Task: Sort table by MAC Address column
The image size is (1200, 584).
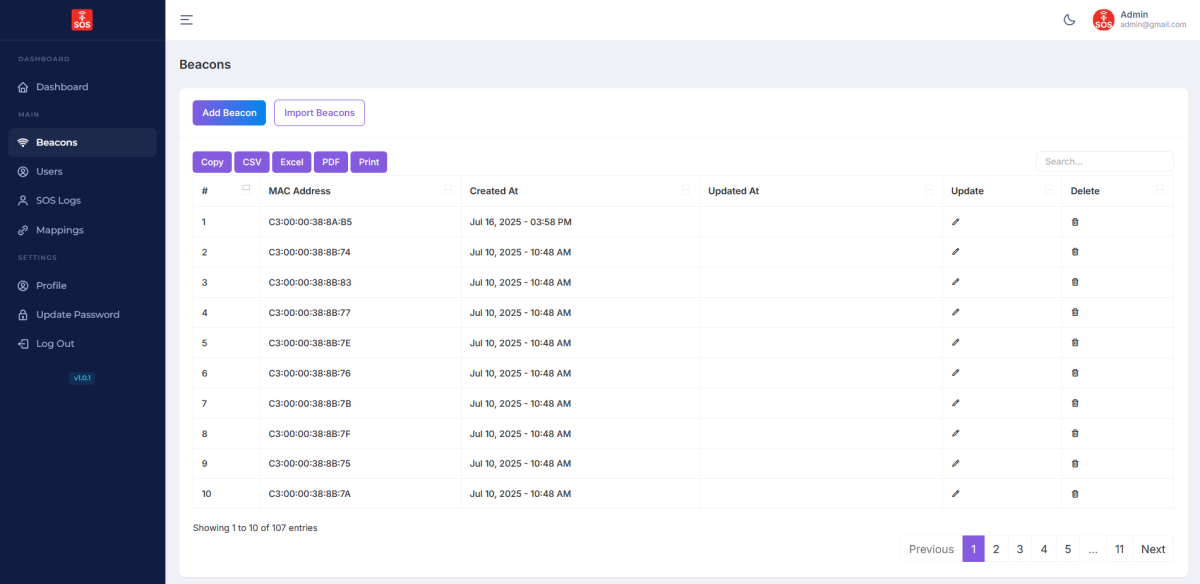Action: pyautogui.click(x=300, y=191)
